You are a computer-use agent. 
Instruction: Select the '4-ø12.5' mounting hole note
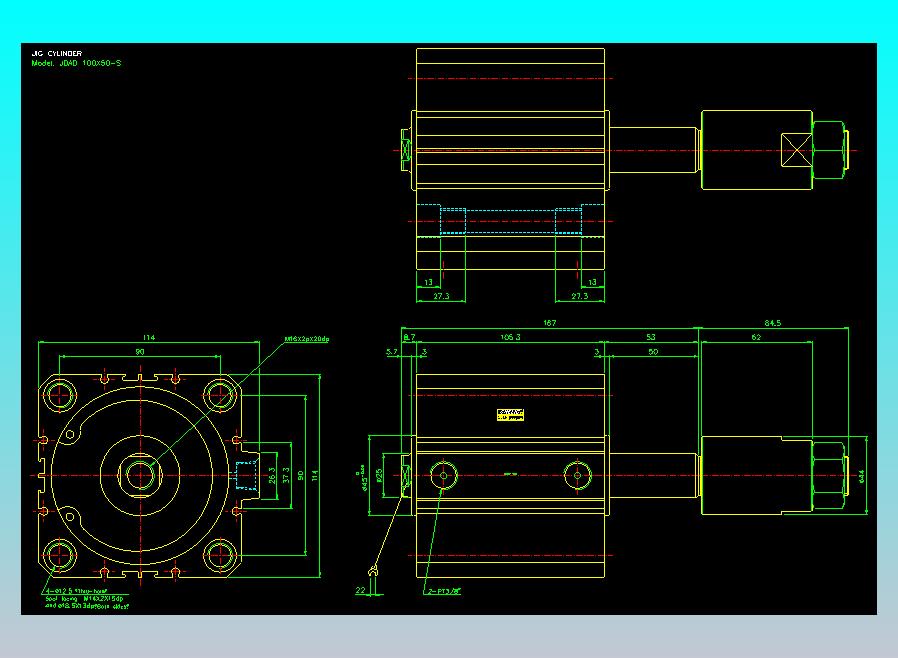click(x=87, y=598)
